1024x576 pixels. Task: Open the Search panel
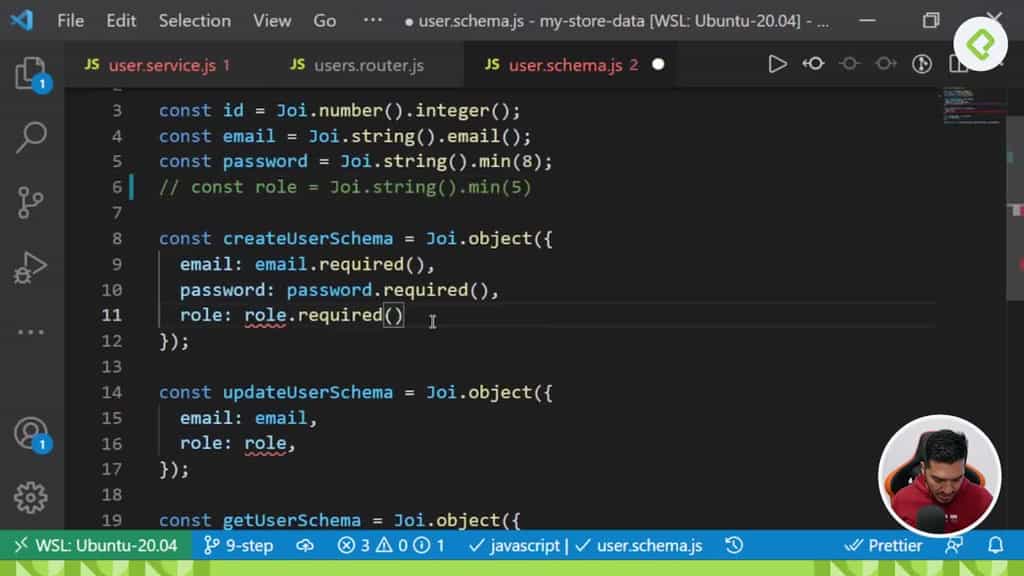click(32, 137)
